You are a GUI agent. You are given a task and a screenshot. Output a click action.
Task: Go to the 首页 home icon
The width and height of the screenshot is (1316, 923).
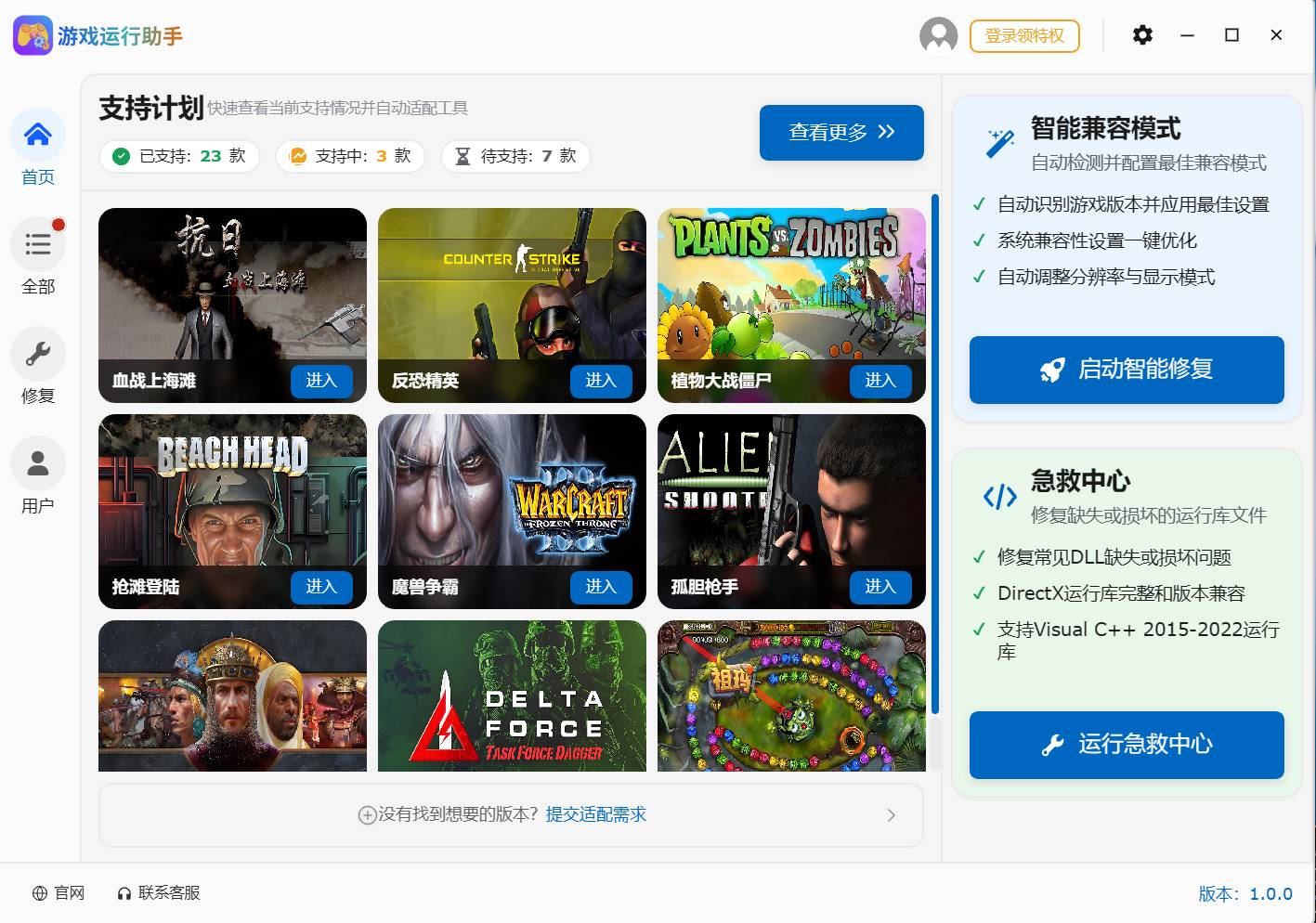(x=38, y=135)
